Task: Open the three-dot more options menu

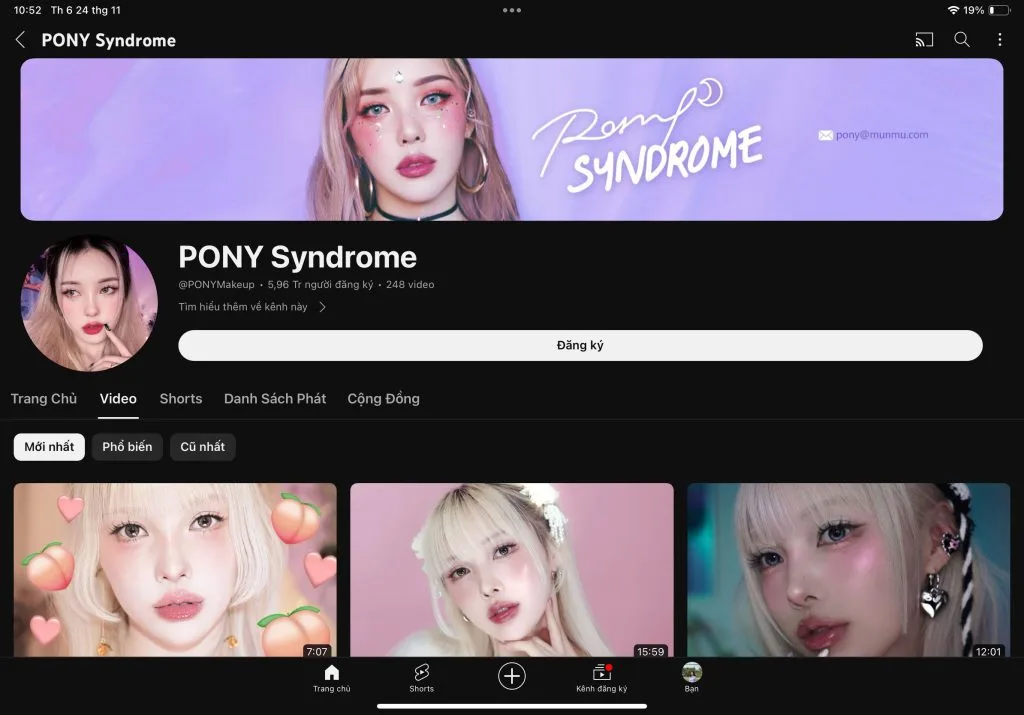Action: [999, 40]
